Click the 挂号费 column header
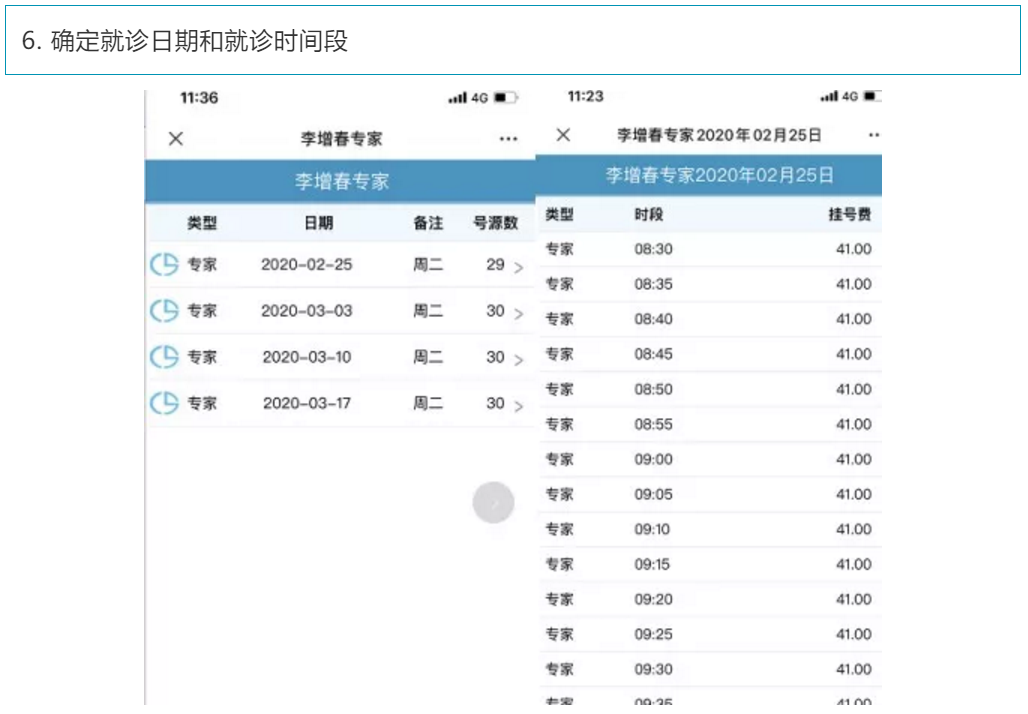The width and height of the screenshot is (1028, 714). 850,214
